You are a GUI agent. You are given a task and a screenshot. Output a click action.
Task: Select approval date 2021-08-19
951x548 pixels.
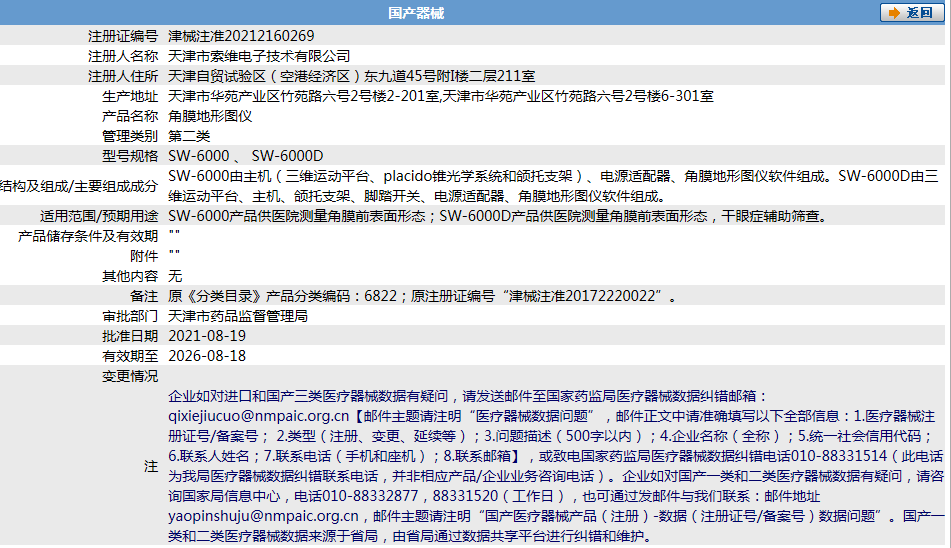coord(207,336)
